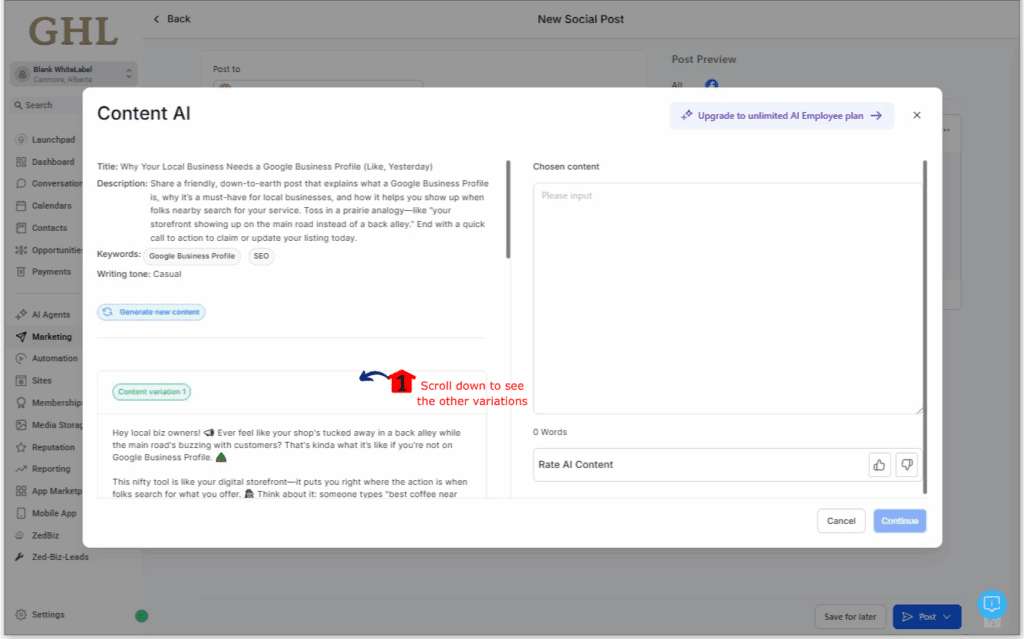Click the Sites icon in sidebar
Screen dimensions: 1024x639
(x=21, y=381)
